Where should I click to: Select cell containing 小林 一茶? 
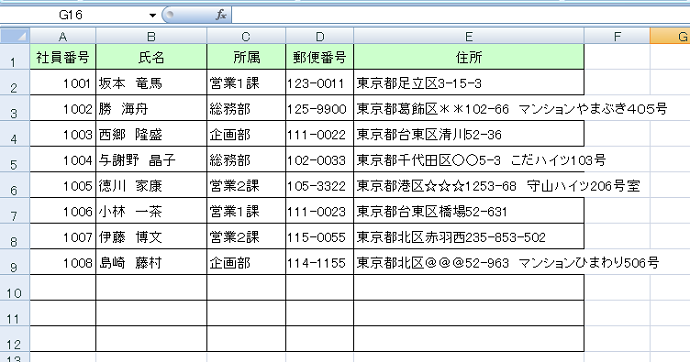(x=151, y=211)
